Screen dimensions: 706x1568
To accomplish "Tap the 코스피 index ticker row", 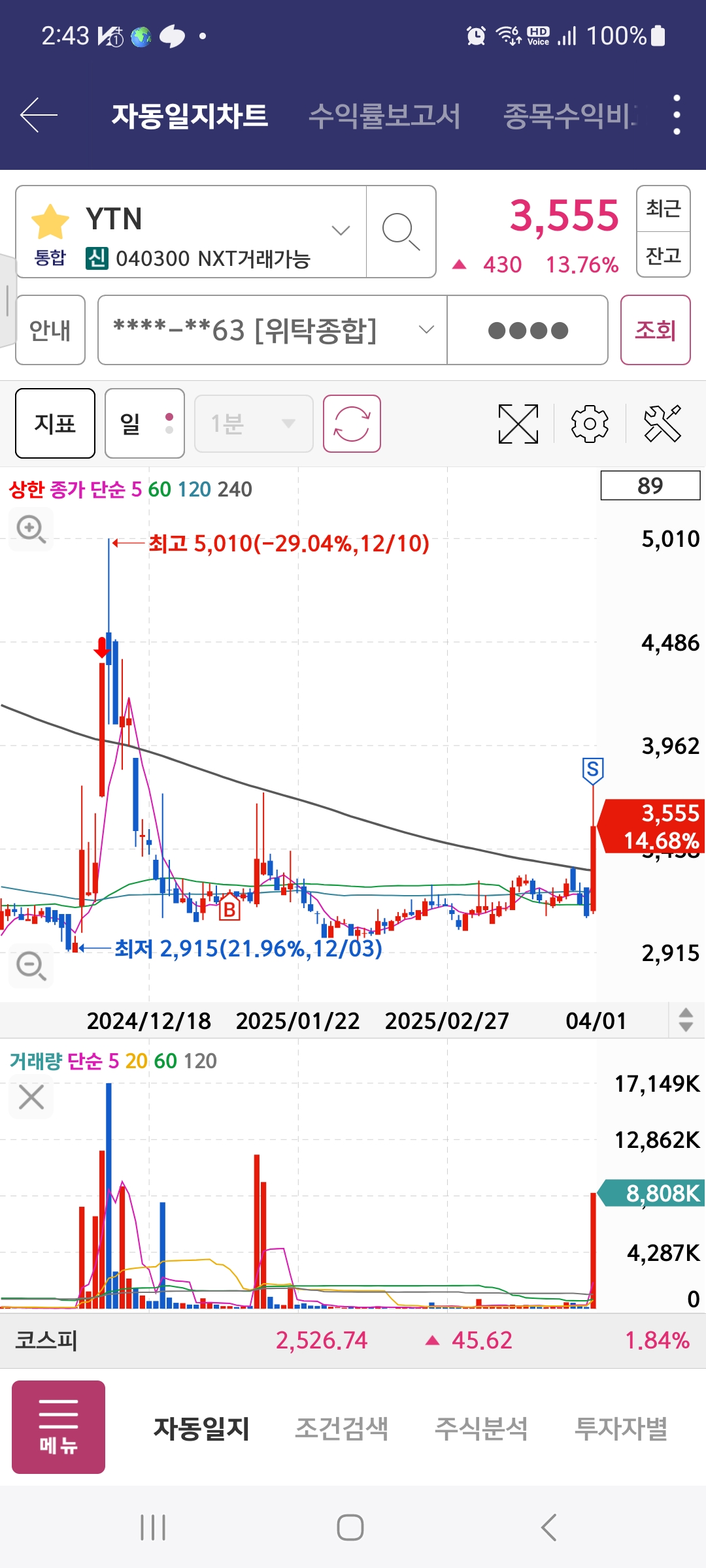I will [x=353, y=1341].
